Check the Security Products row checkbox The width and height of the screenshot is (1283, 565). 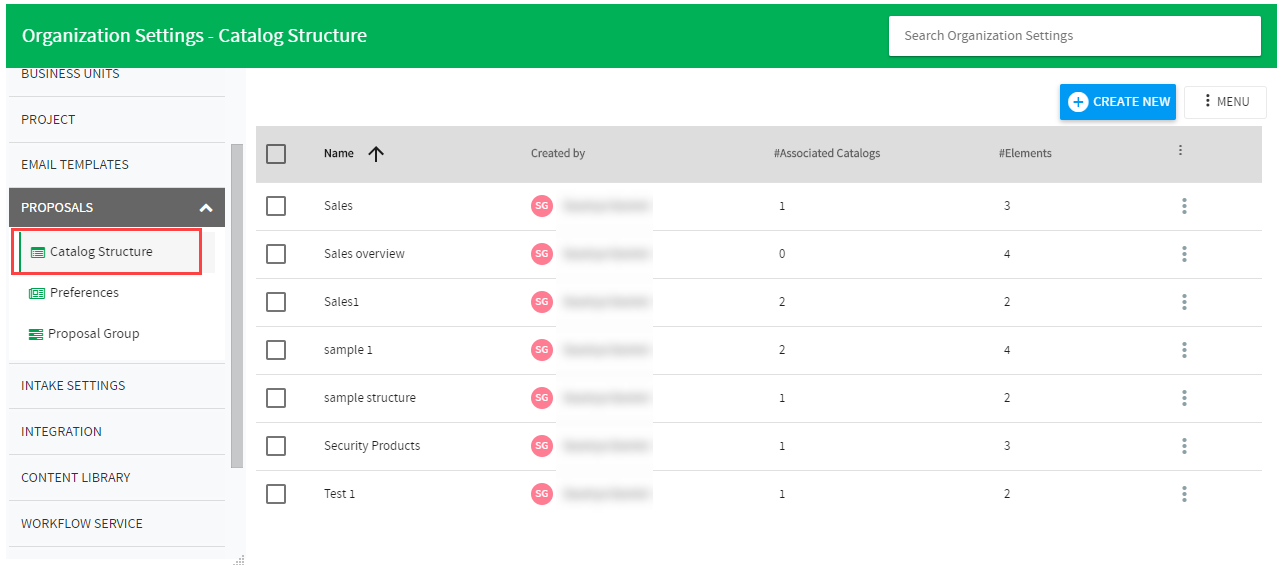(x=276, y=446)
